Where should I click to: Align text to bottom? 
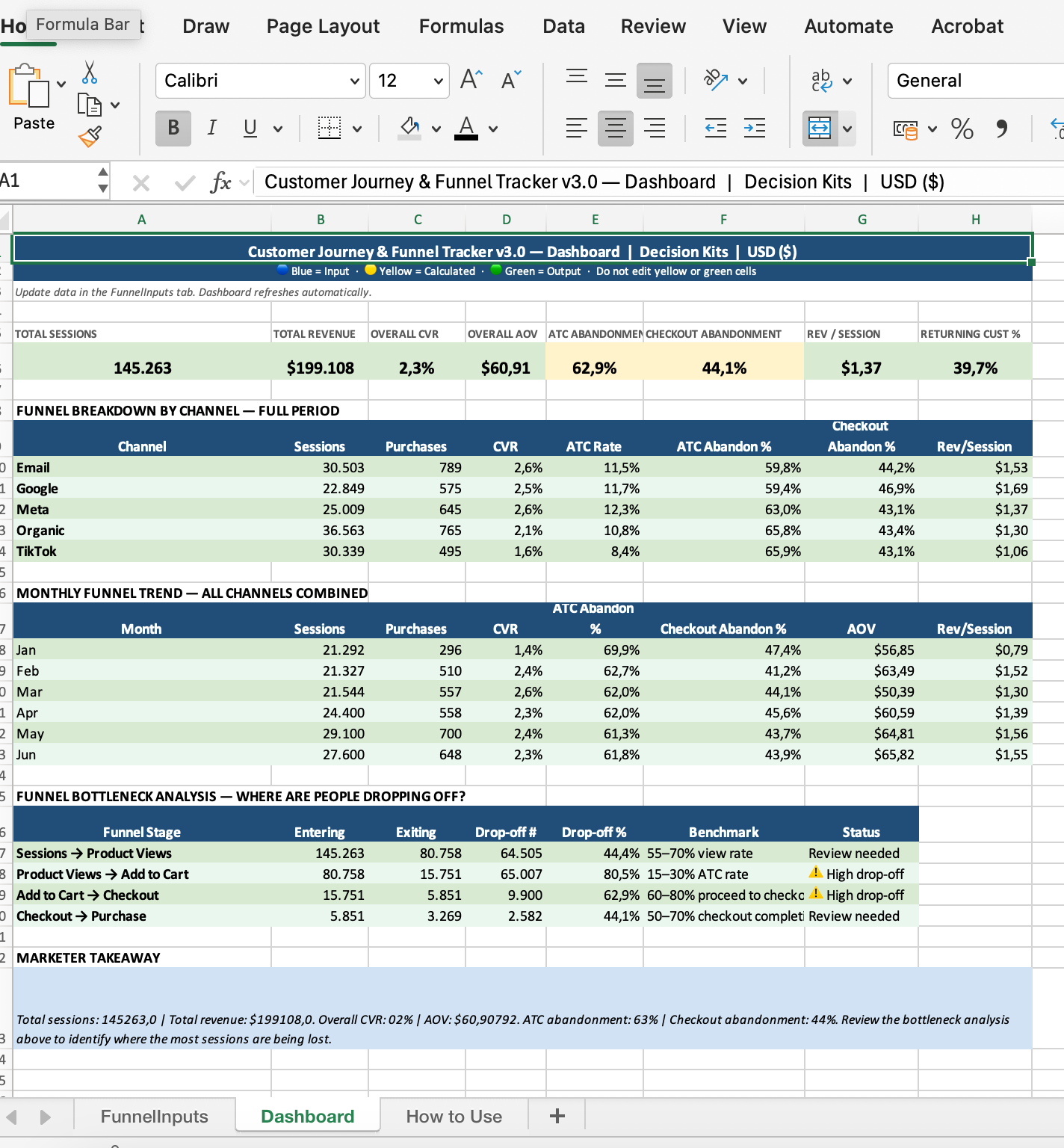tap(655, 81)
